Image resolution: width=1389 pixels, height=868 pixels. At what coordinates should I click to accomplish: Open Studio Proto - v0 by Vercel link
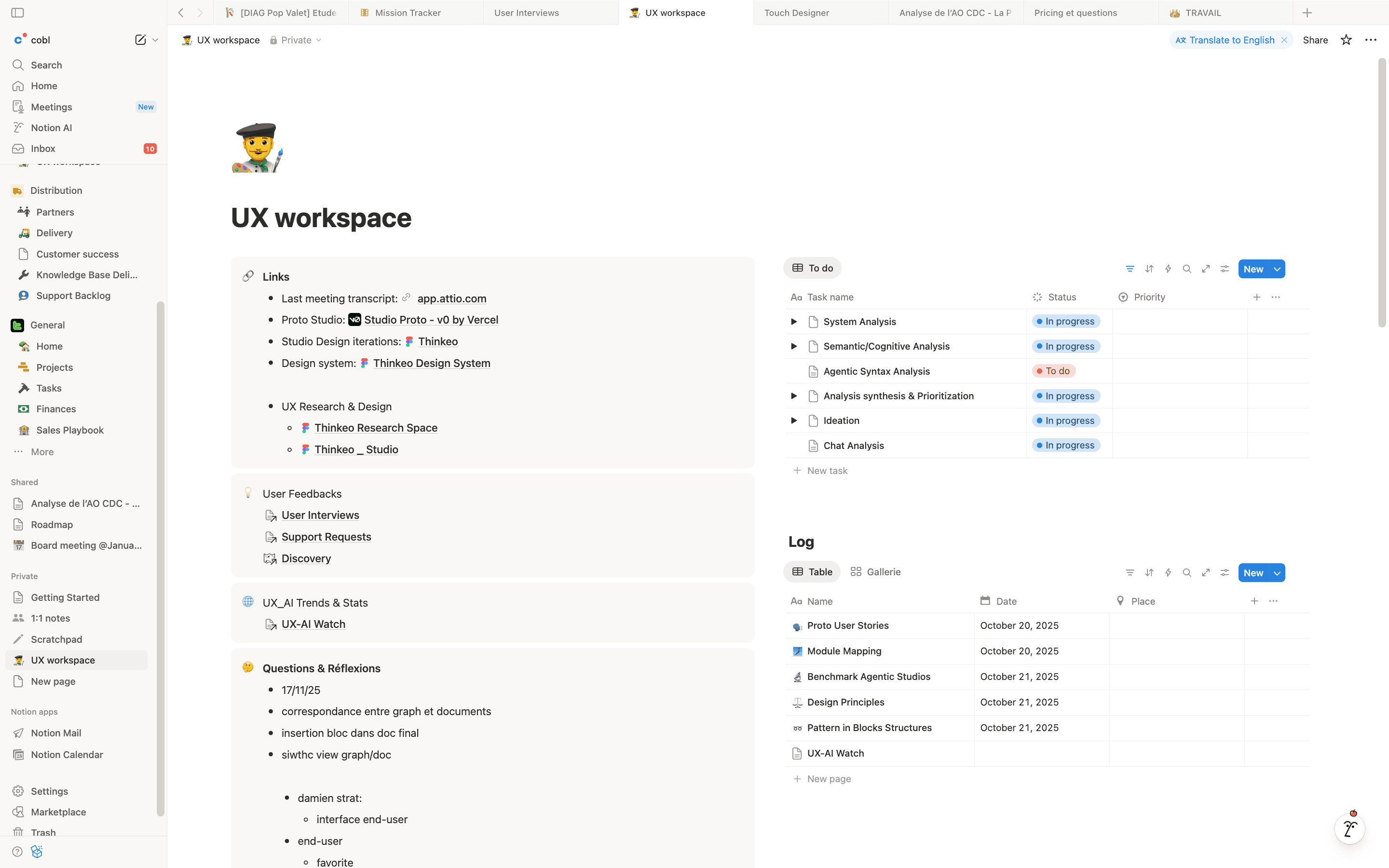[x=431, y=320]
